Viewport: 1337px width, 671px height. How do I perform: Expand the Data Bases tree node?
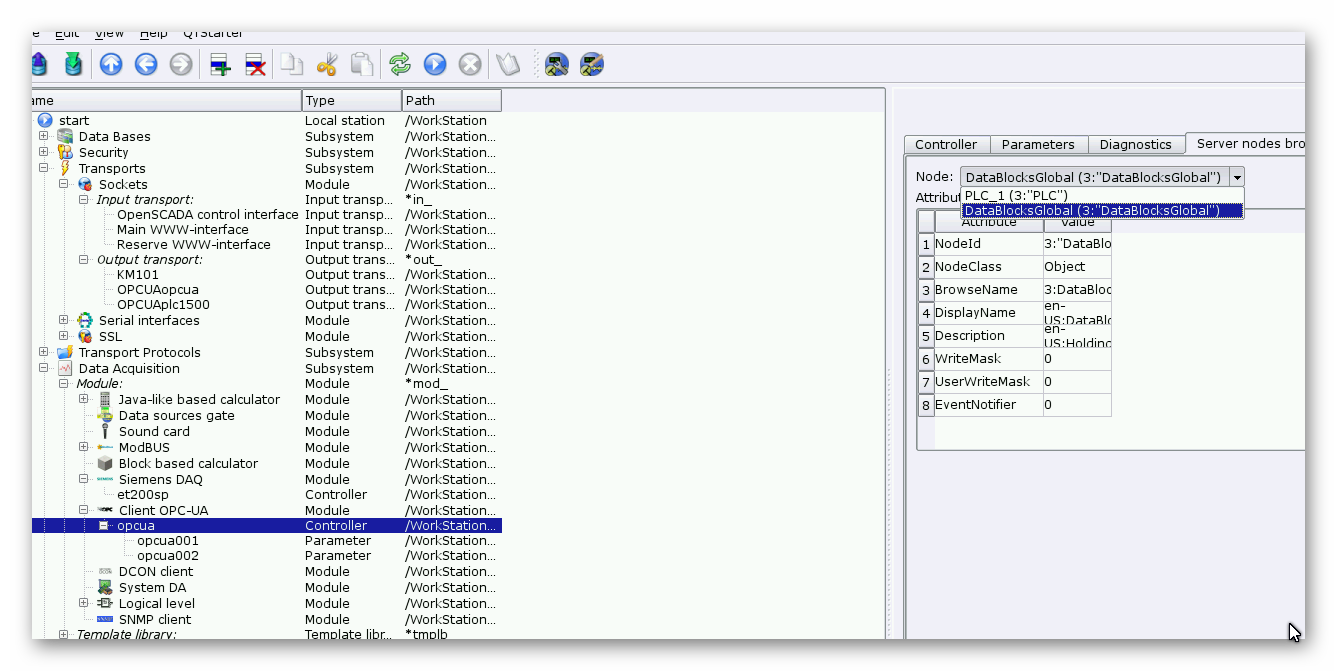[44, 137]
